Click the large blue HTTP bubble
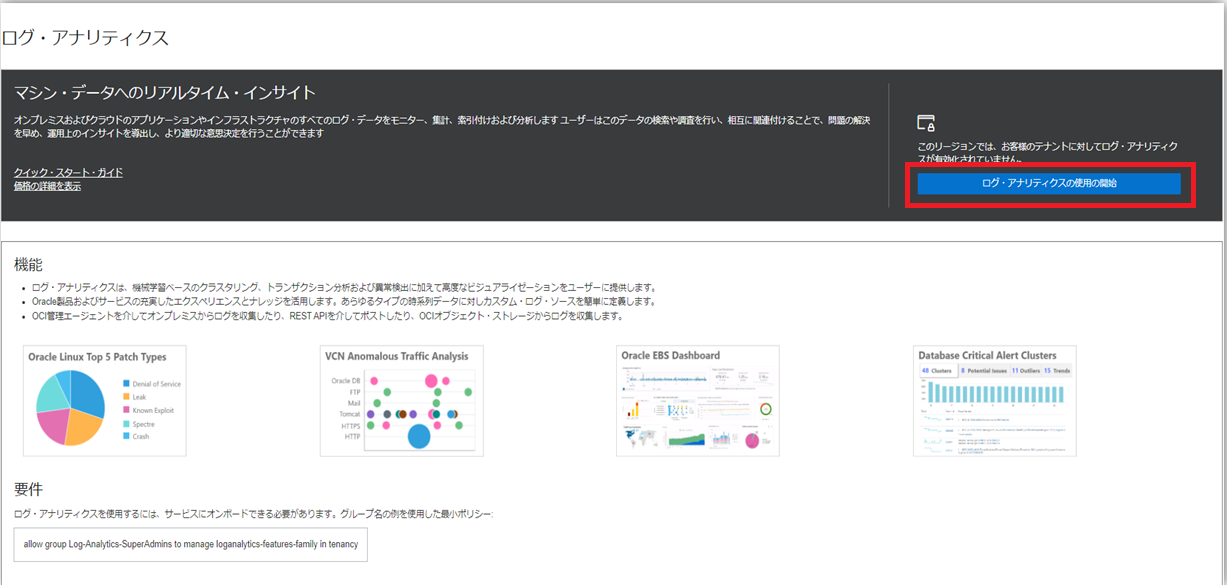Image resolution: width=1227 pixels, height=585 pixels. tap(420, 436)
